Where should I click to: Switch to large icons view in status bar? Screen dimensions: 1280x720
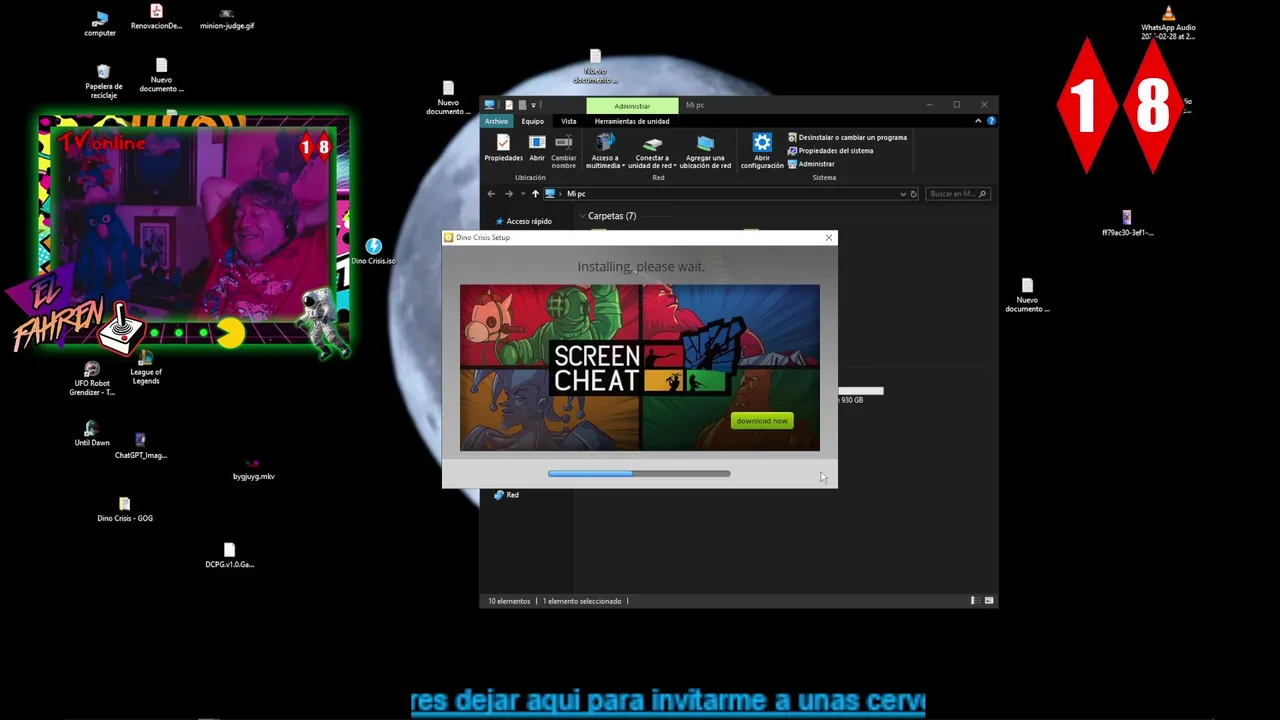pyautogui.click(x=989, y=601)
